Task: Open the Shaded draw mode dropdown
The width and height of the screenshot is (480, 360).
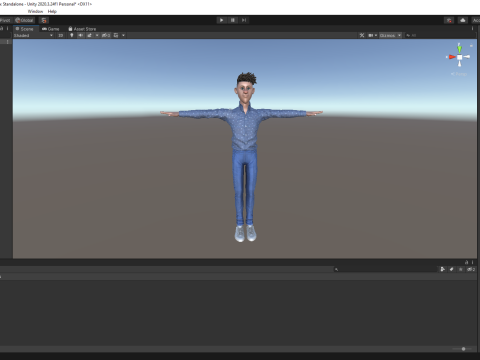Action: point(33,35)
